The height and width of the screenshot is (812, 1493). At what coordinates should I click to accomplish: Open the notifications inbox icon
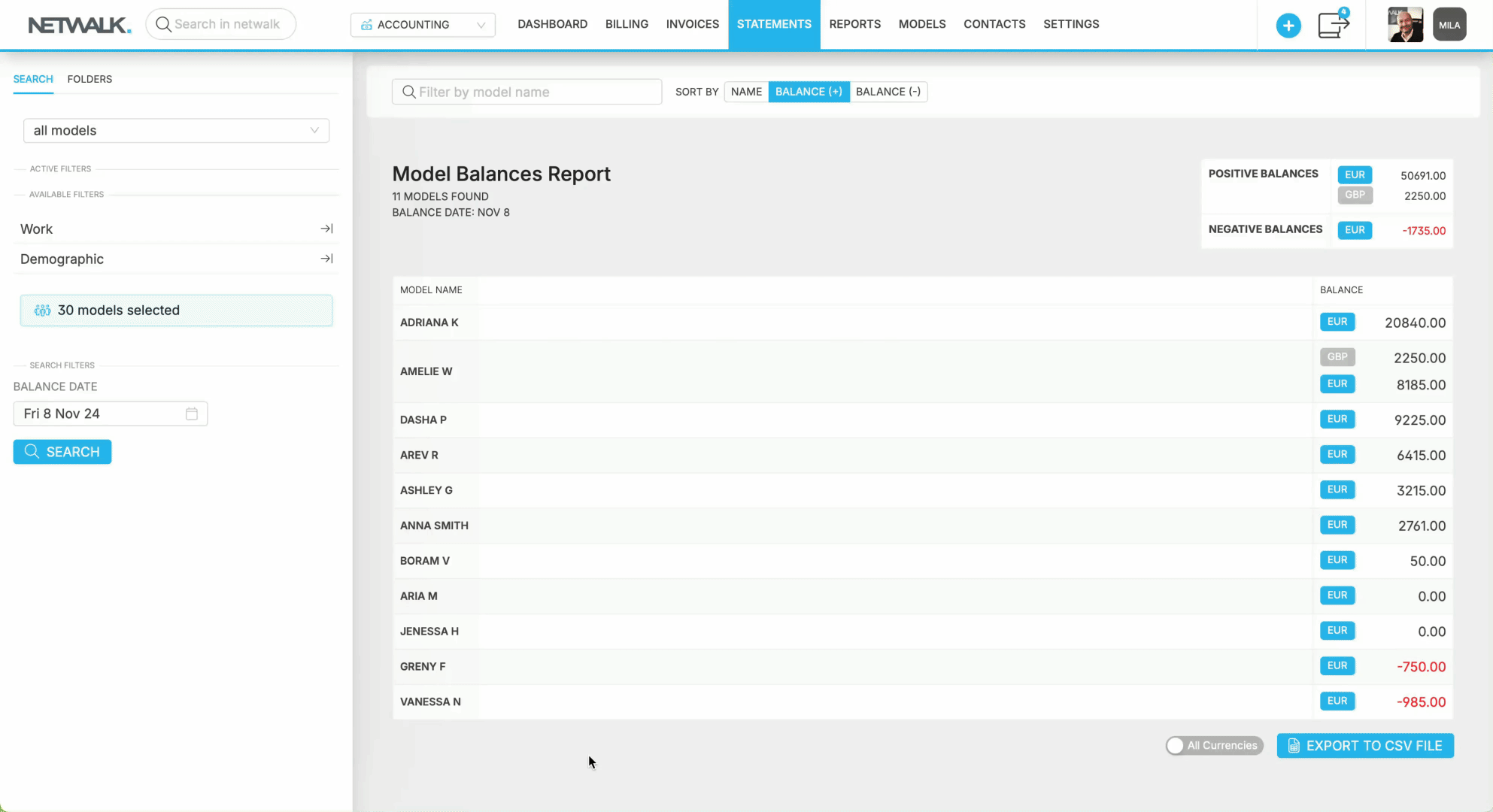[1333, 25]
